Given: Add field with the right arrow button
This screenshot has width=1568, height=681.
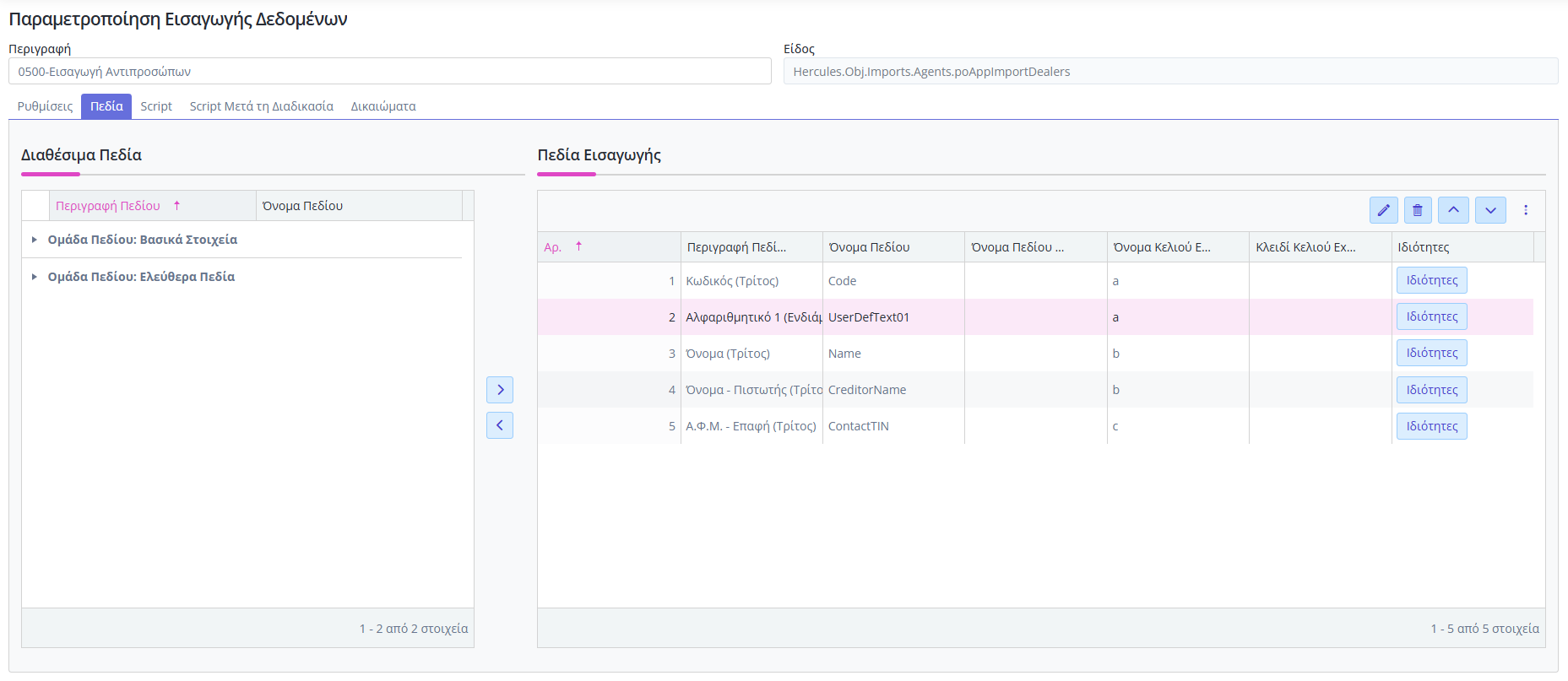Looking at the screenshot, I should pos(500,389).
